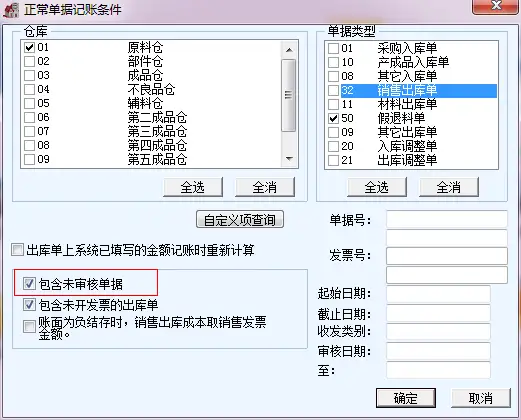The width and height of the screenshot is (521, 420).
Task: Toggle 包含未审核单据 checkbox
Action: click(x=29, y=284)
